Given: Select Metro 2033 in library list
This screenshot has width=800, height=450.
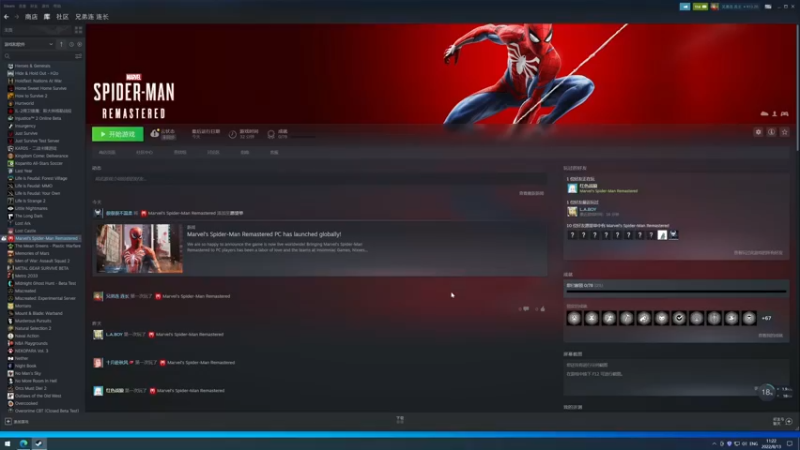Looking at the screenshot, I should [26, 276].
